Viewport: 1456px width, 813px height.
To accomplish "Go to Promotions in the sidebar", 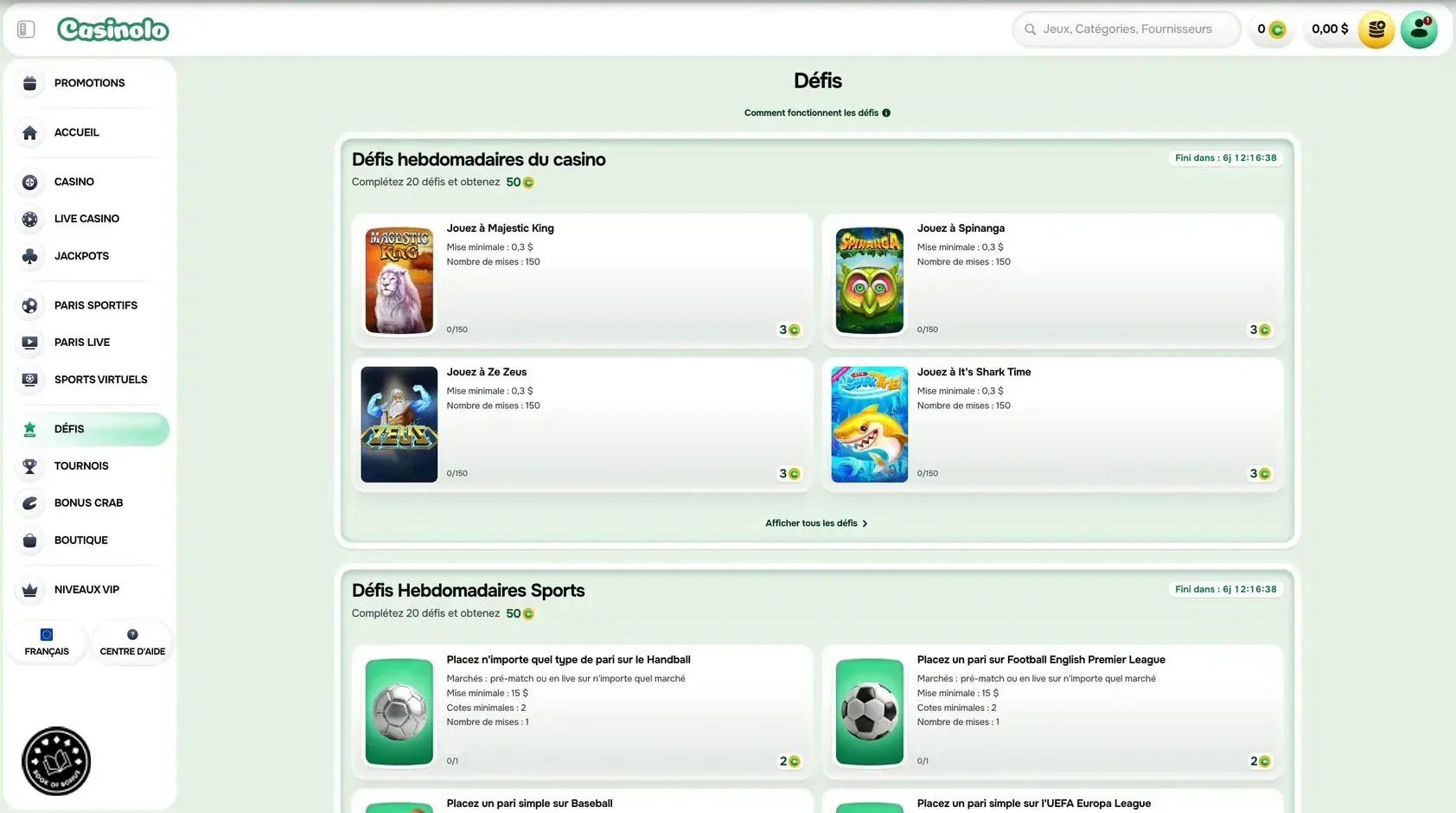I will pyautogui.click(x=89, y=83).
